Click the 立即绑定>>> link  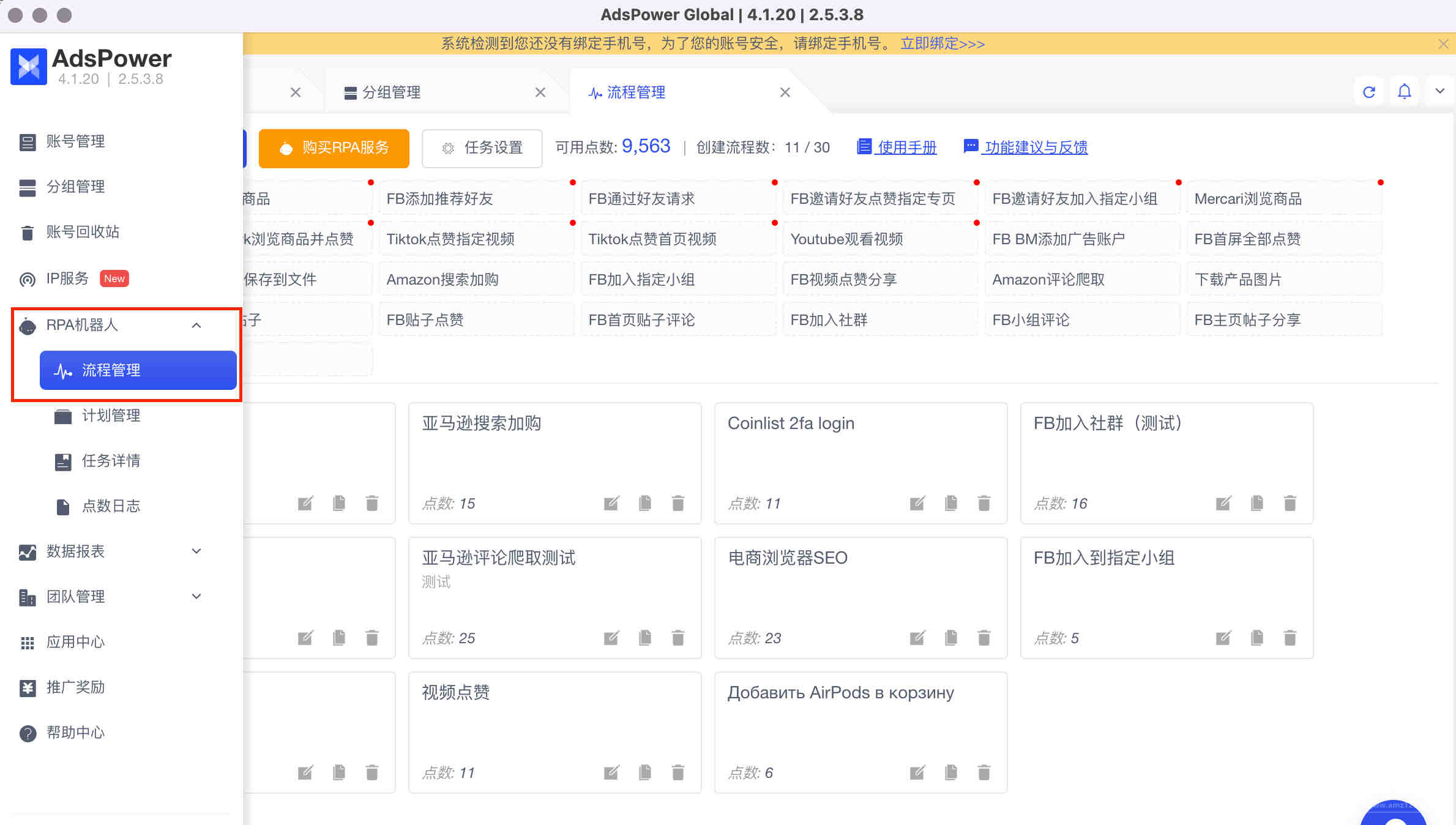pos(943,43)
